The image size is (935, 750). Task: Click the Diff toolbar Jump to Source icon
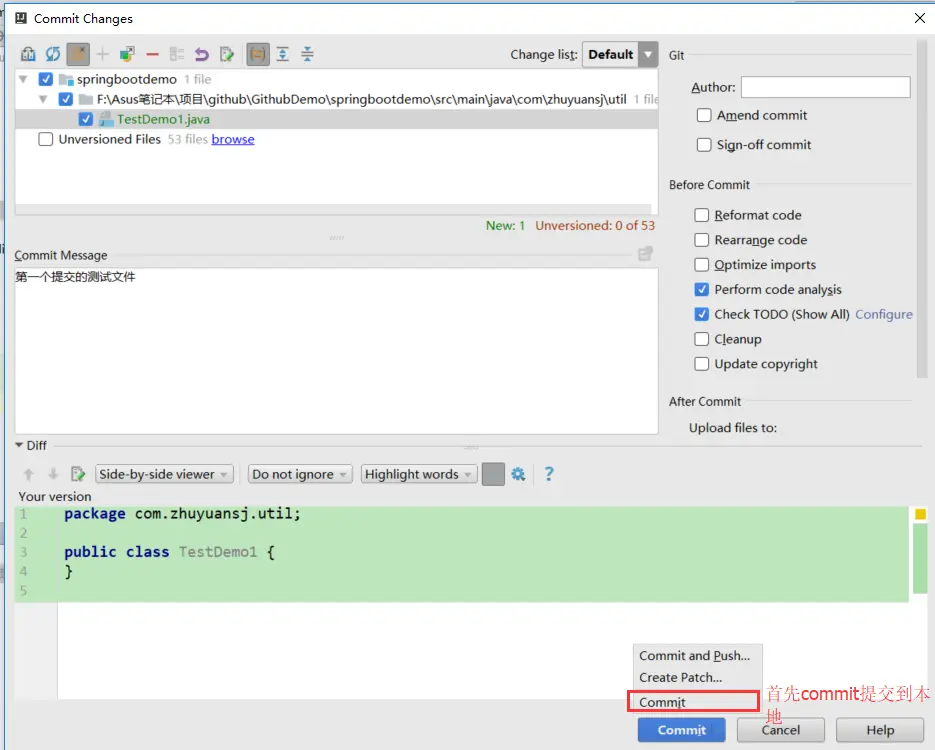78,474
